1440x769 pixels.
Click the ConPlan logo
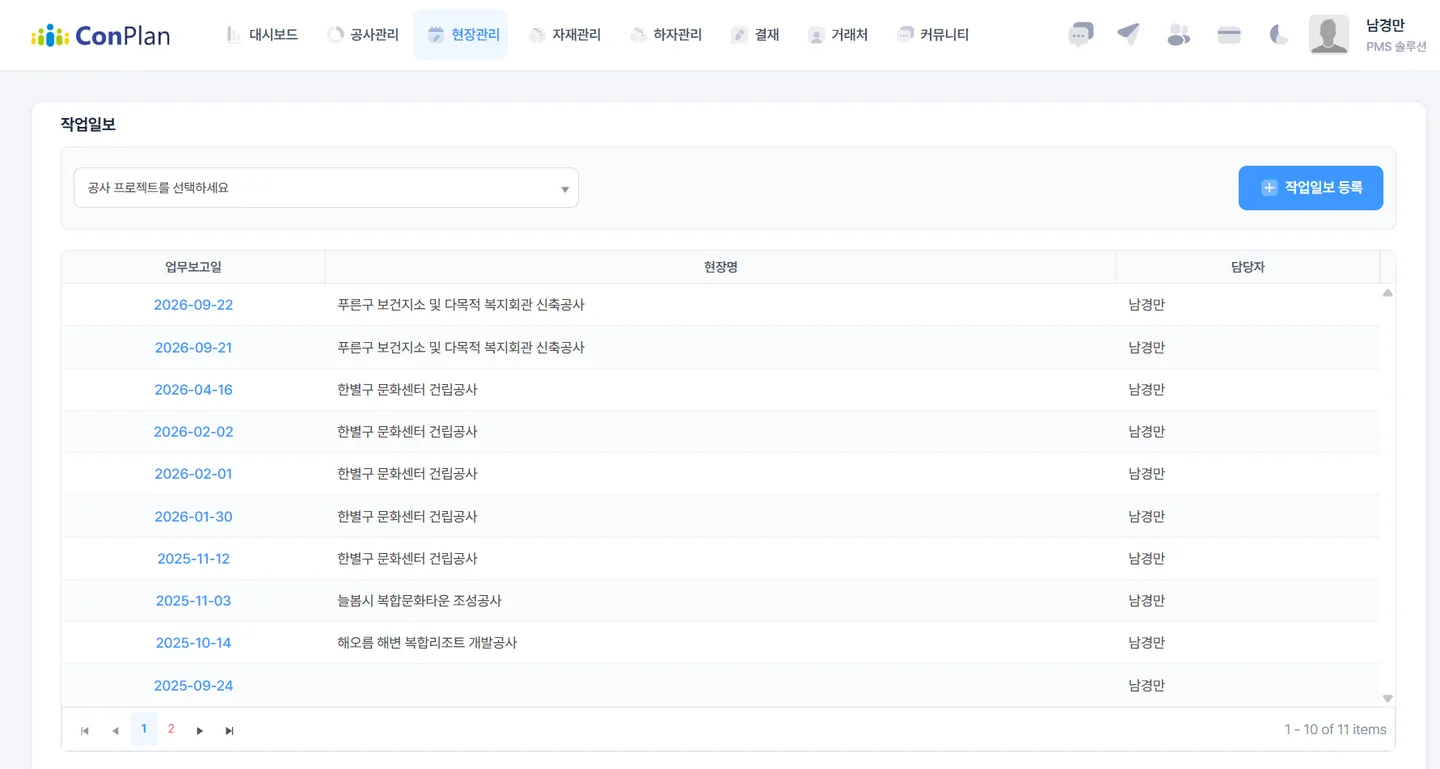pos(100,35)
